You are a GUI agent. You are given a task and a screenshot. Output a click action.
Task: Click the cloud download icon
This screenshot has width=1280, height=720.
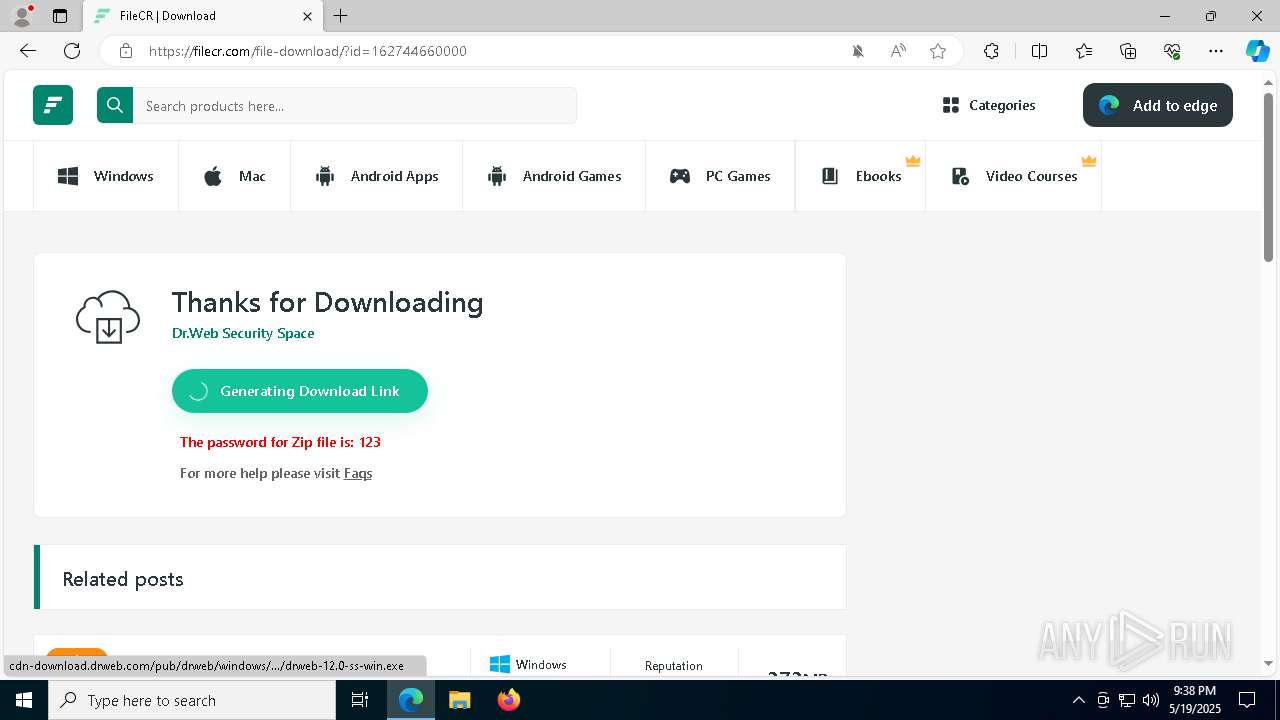[108, 317]
